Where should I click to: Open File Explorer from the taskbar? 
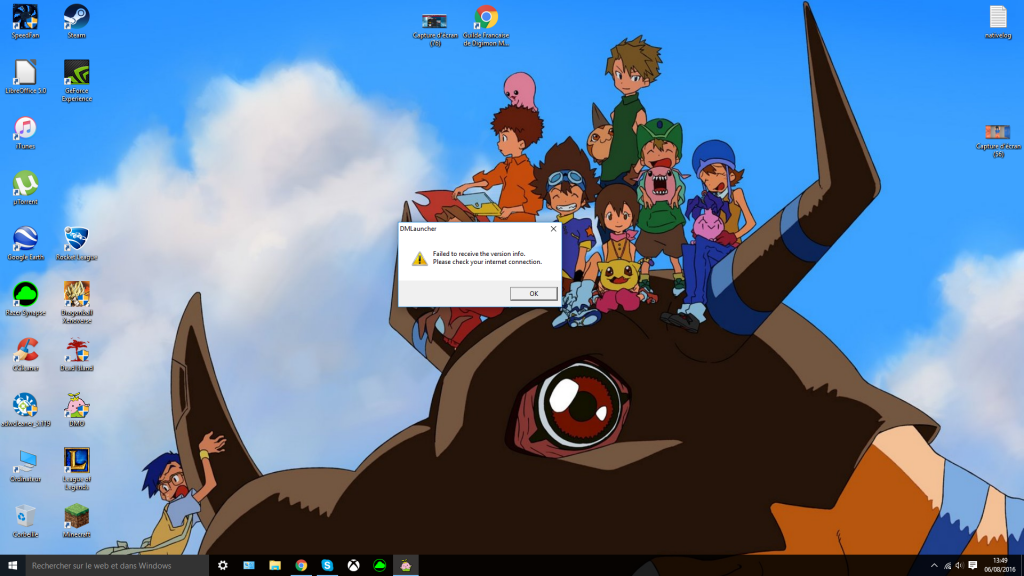tap(275, 566)
